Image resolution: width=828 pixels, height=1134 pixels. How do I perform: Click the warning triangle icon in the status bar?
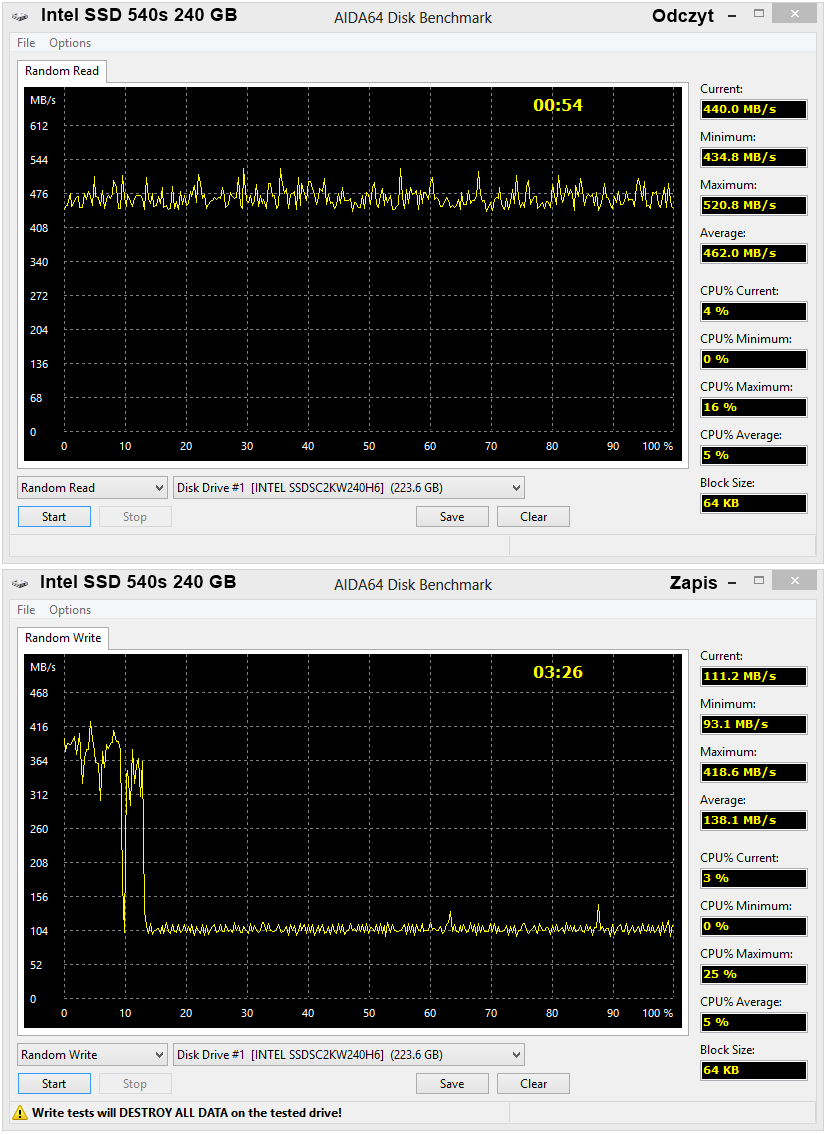pos(20,1113)
